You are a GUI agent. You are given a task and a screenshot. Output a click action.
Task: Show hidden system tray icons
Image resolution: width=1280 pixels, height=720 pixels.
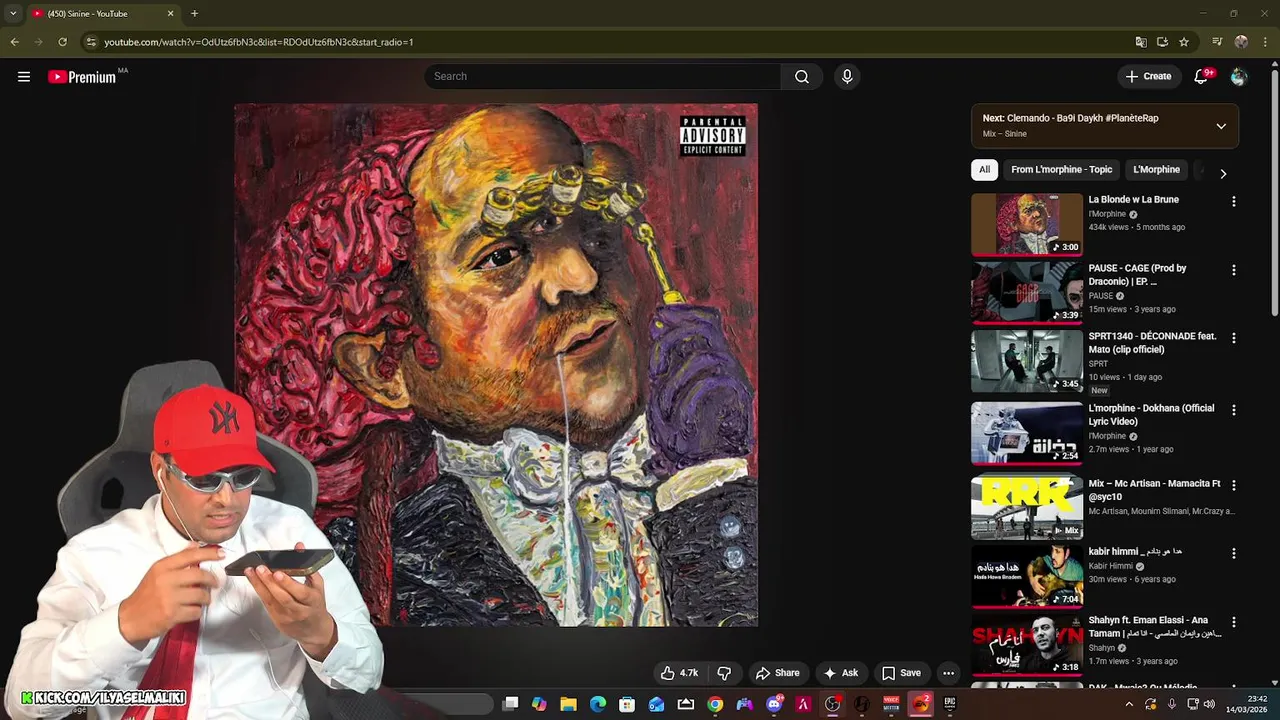pos(1129,704)
